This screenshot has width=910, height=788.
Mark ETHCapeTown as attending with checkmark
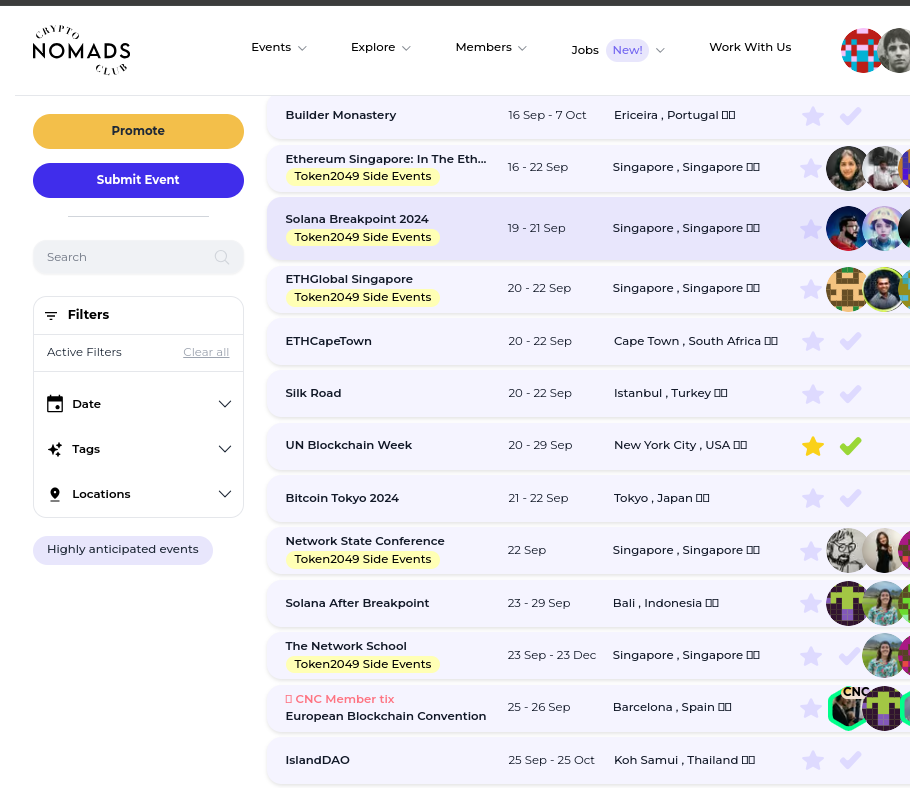(x=850, y=342)
